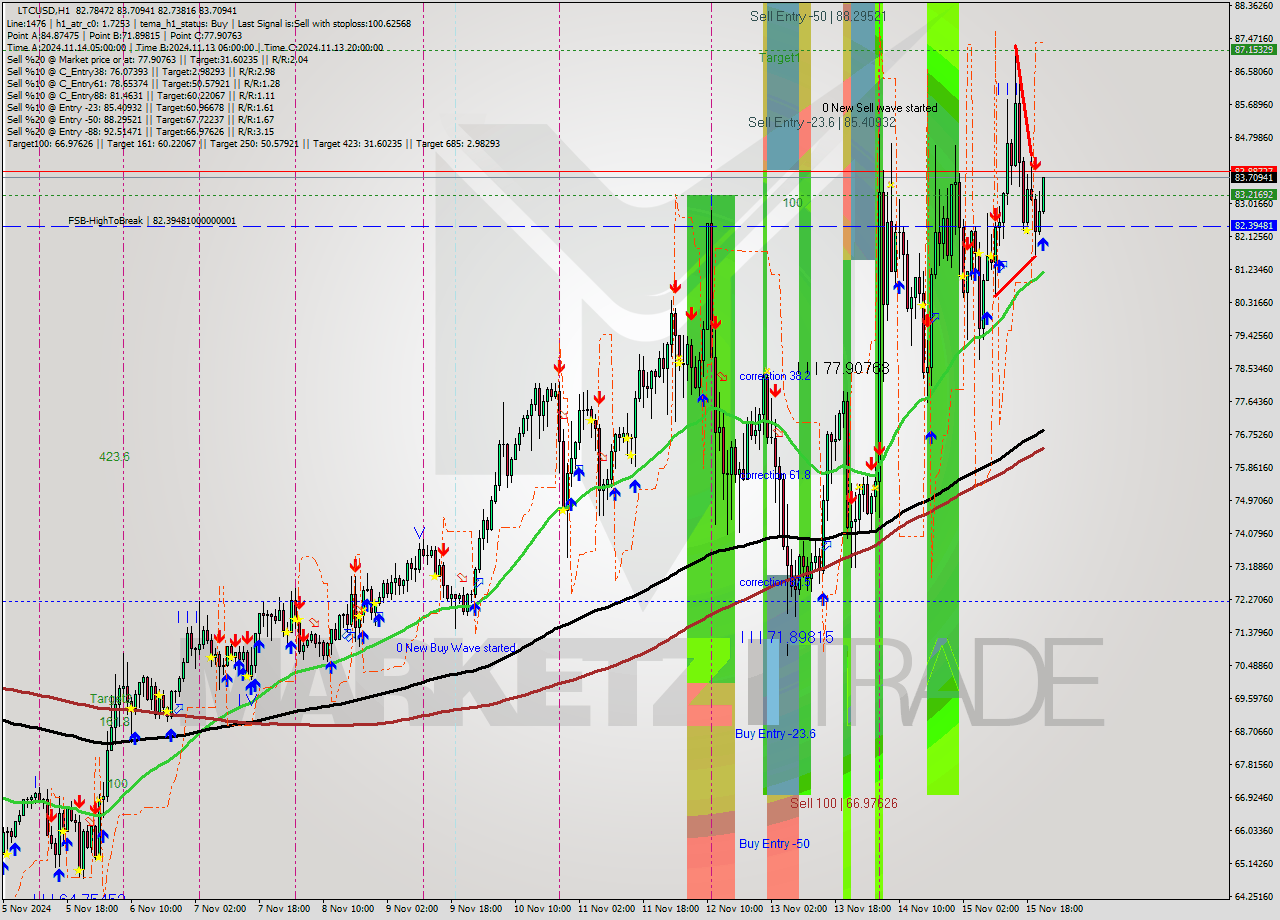Image resolution: width=1280 pixels, height=920 pixels.
Task: Click the black 83.70941 current price tag
Action: coord(1253,177)
